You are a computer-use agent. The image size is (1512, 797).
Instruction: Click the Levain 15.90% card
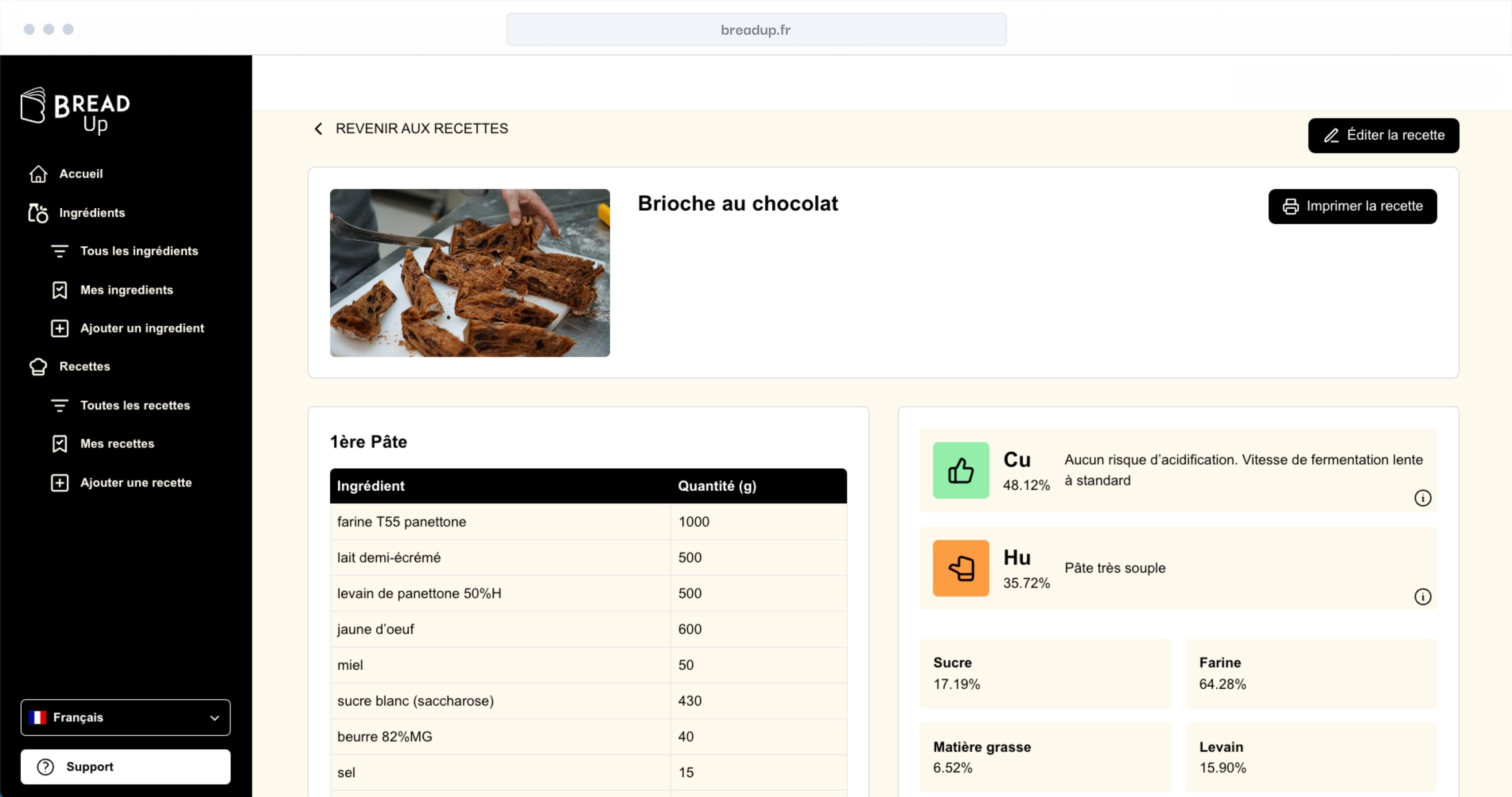1311,757
